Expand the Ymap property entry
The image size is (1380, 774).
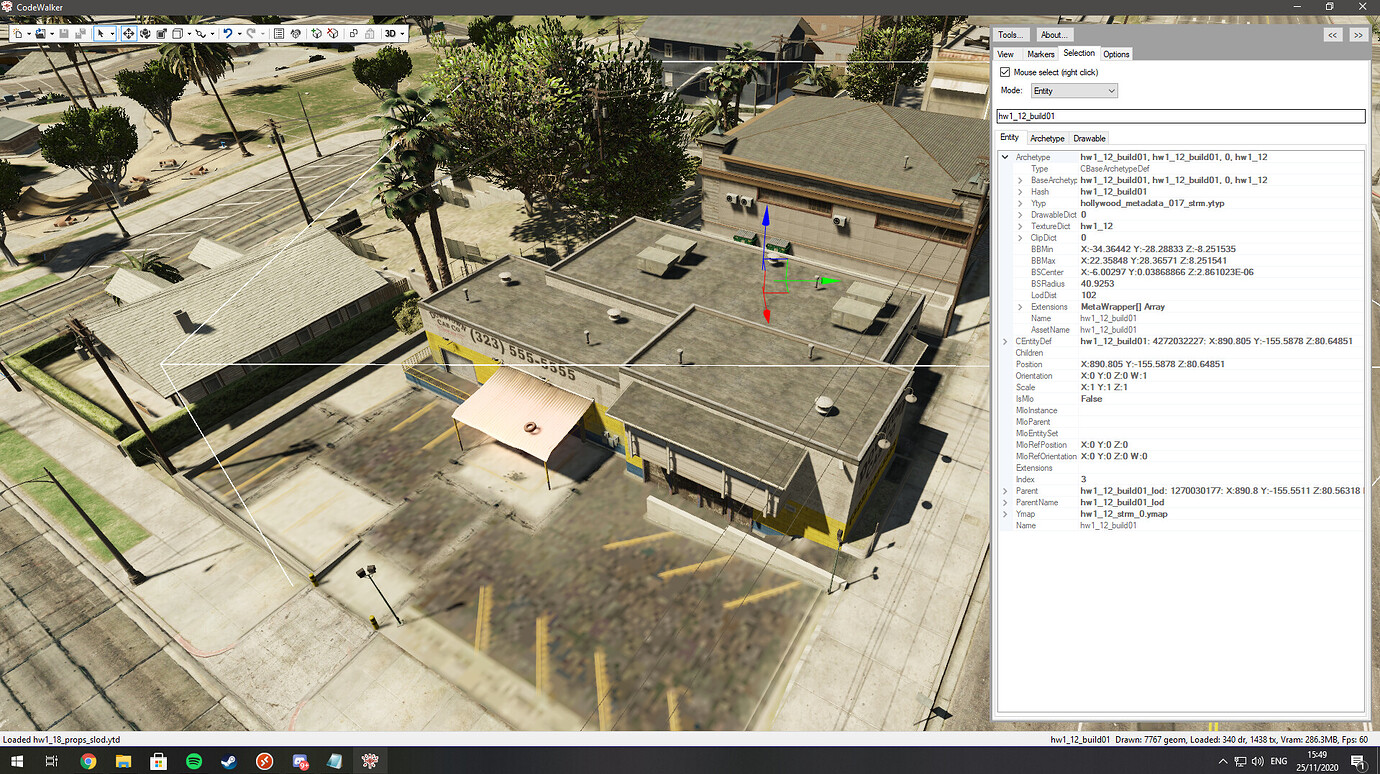[x=1004, y=513]
